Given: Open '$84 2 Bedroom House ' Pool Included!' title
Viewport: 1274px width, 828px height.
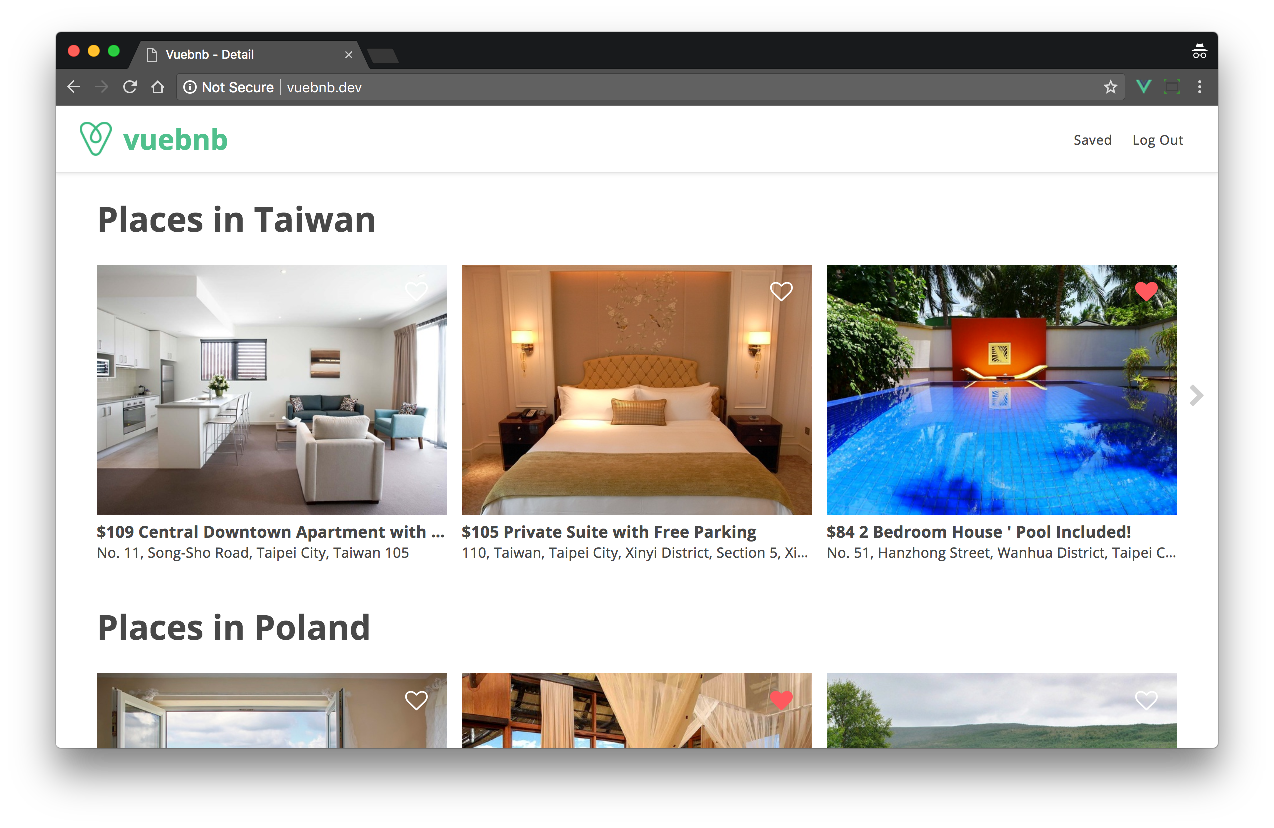Looking at the screenshot, I should coord(979,532).
